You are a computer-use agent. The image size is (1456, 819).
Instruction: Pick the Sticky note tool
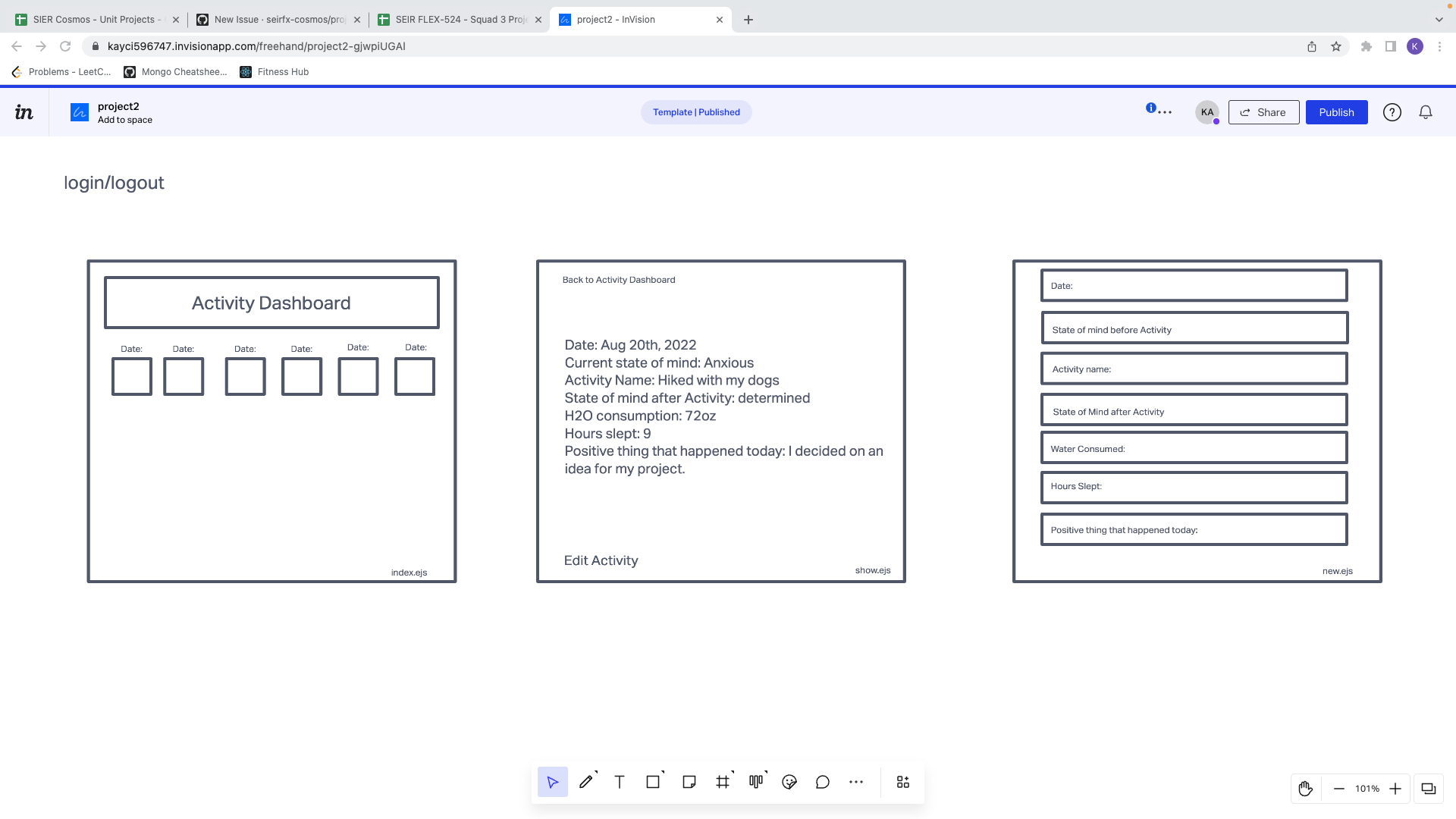[x=689, y=781]
